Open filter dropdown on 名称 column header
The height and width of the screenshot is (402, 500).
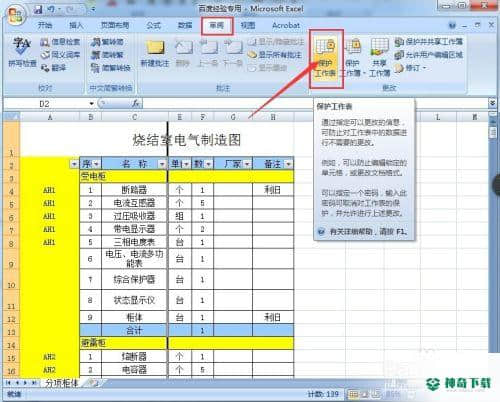point(162,164)
